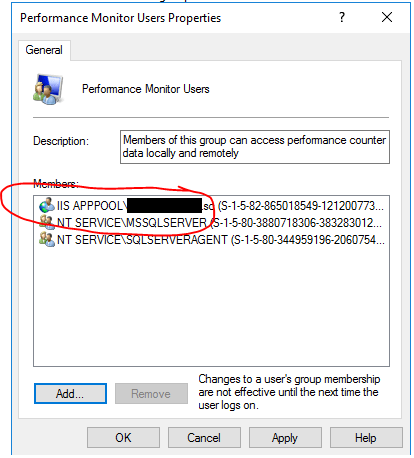
Task: Click the NT SERVICE\MSSQLSERVER member icon
Action: (47, 222)
